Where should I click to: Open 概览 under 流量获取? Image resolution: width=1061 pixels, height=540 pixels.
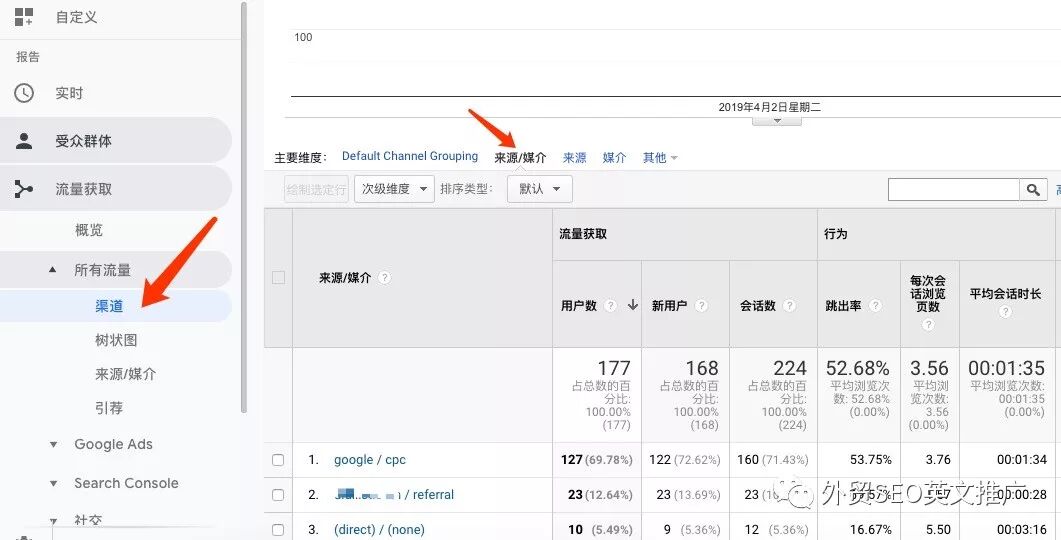(89, 230)
